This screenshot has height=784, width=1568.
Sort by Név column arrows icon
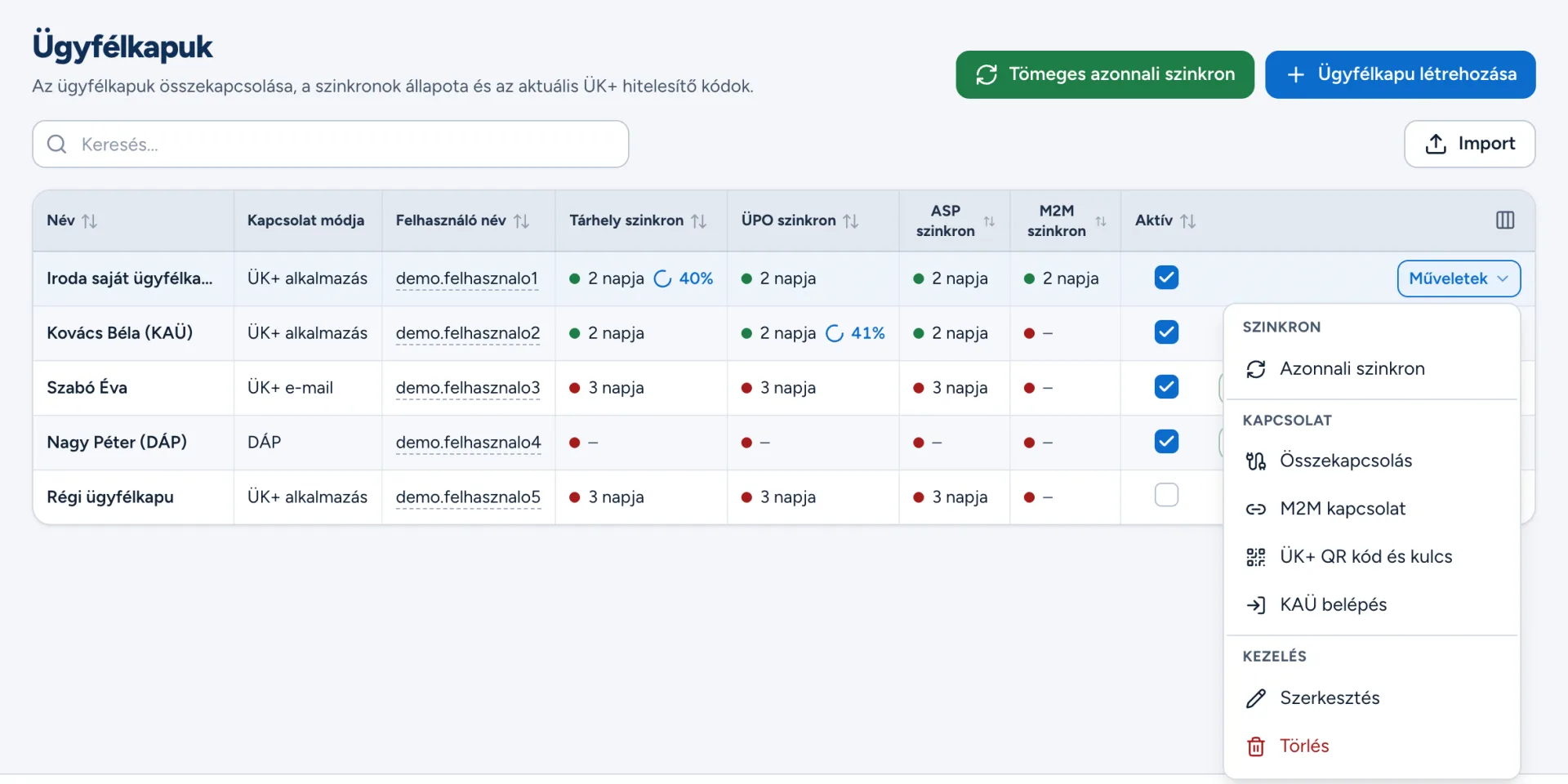coord(90,220)
